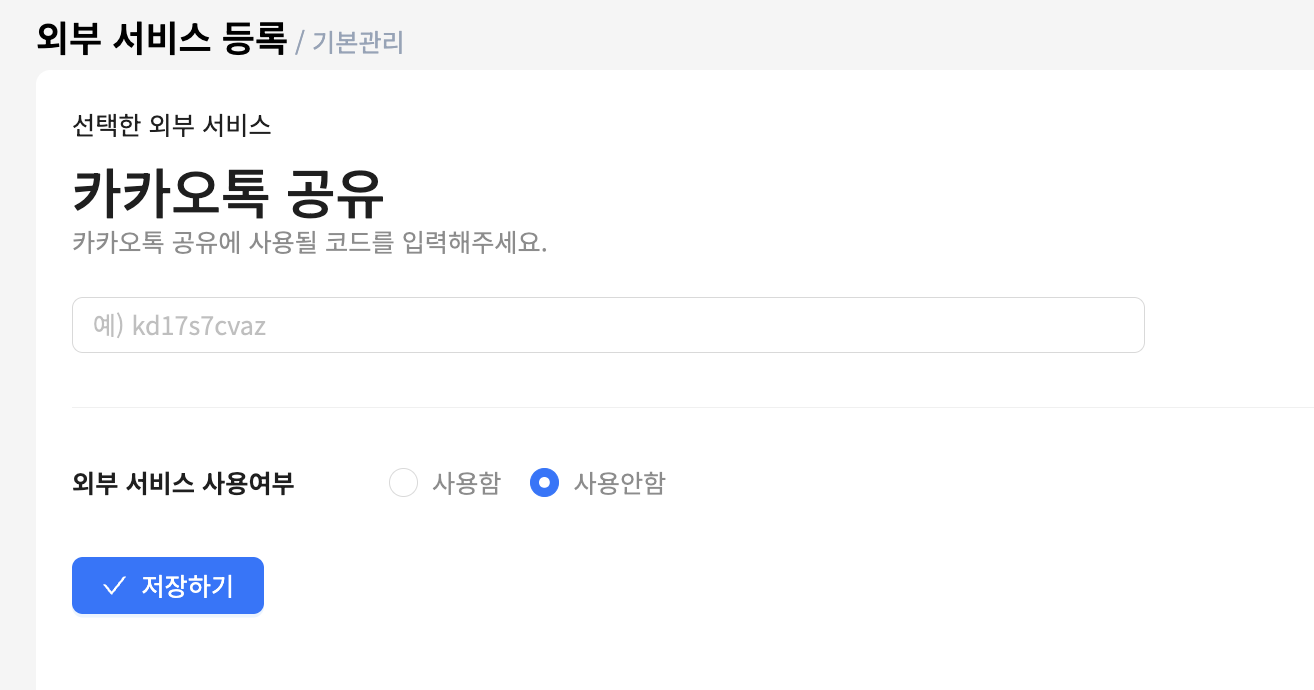
Task: Click the 사용함 label text
Action: tap(466, 483)
